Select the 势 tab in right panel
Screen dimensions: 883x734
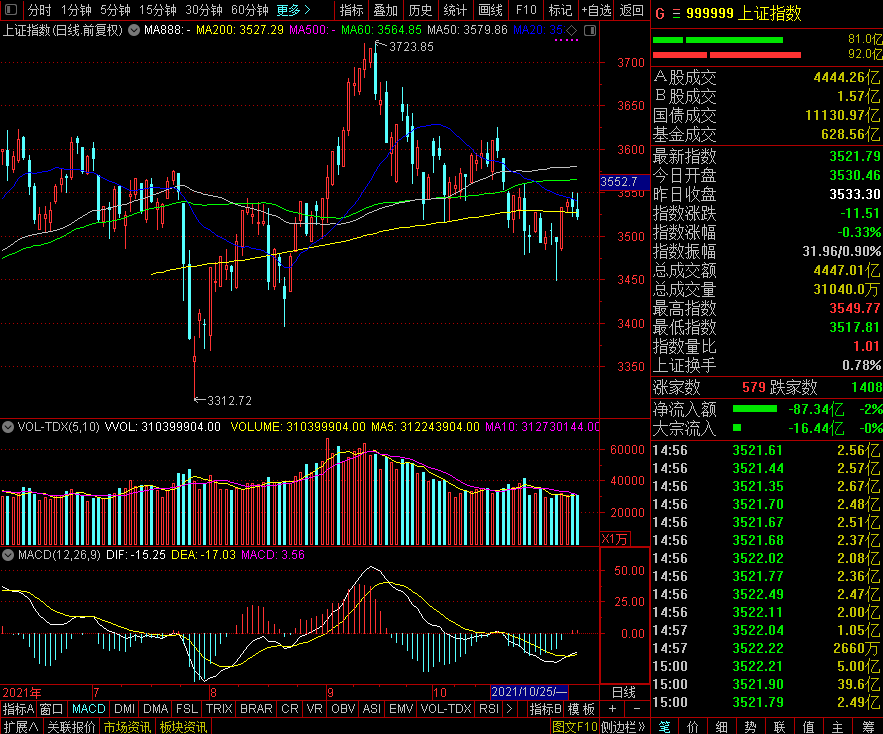[750, 726]
